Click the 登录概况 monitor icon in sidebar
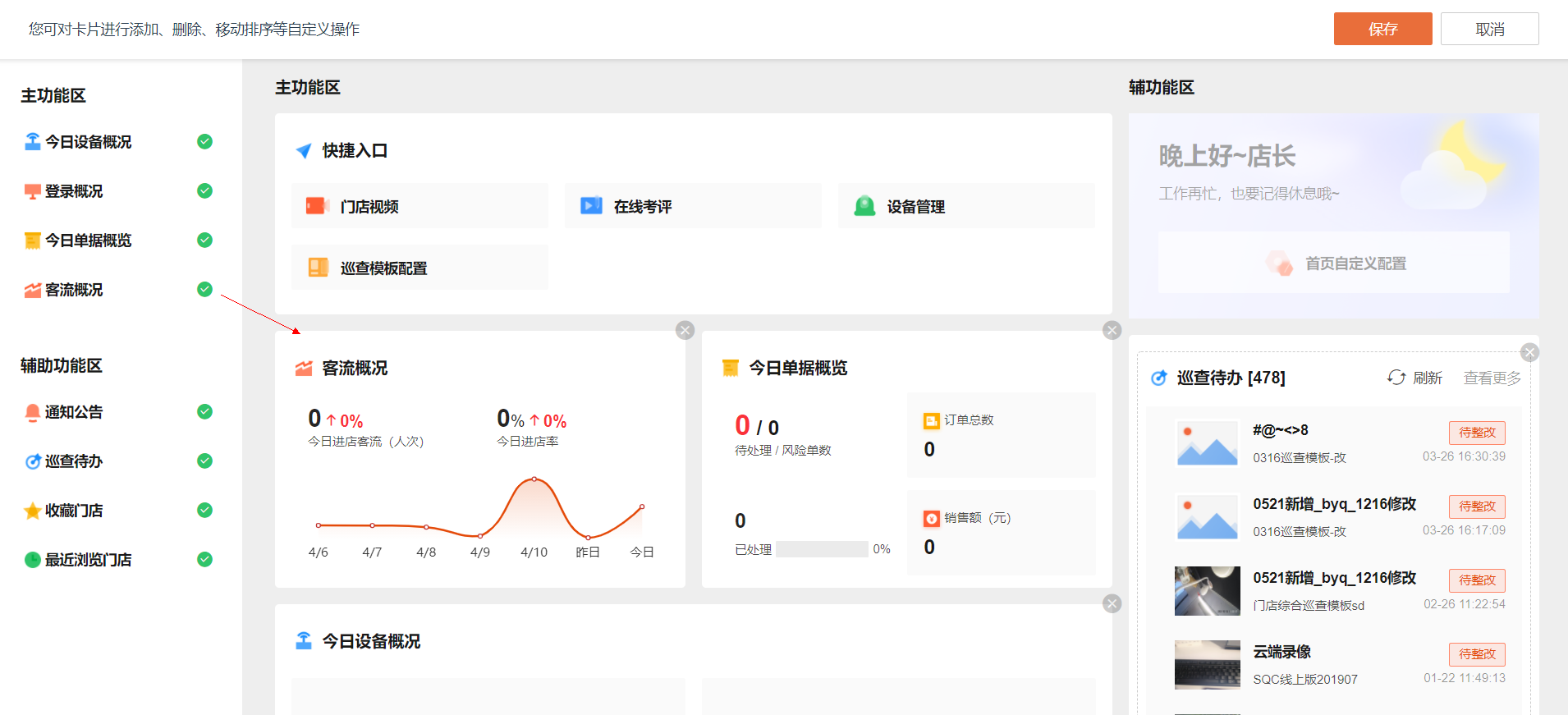 point(33,191)
